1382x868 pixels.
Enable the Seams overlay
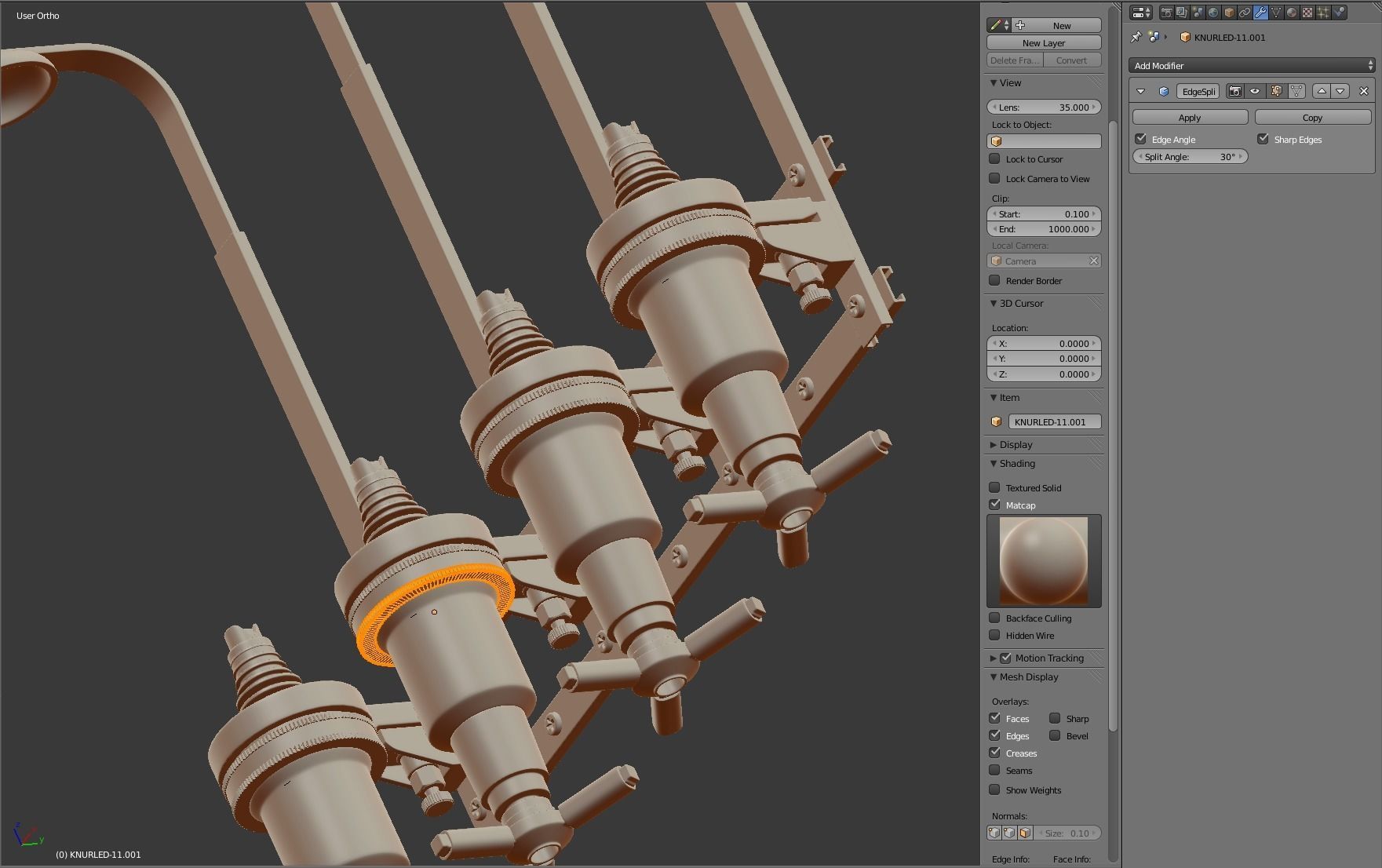tap(994, 770)
